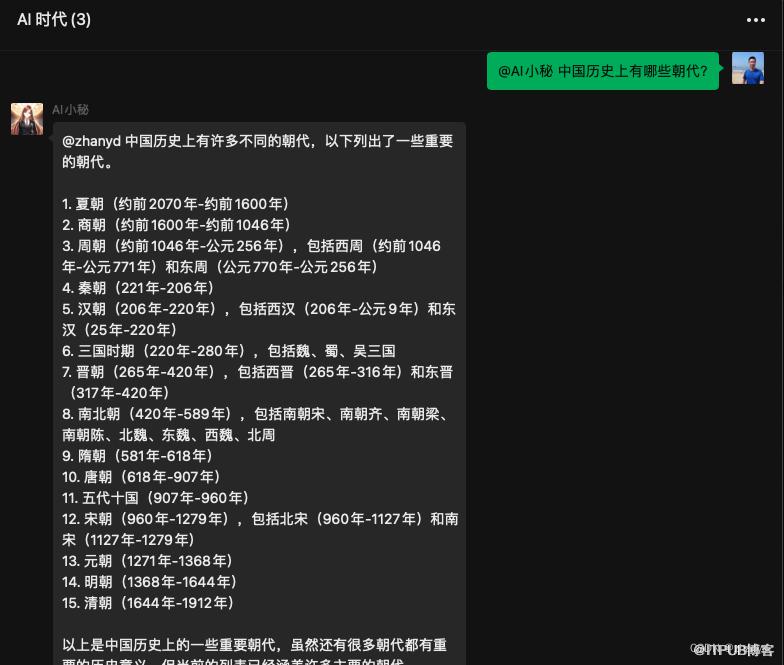Select the green message asking about 中国历史上有哪些朝代
Image resolution: width=784 pixels, height=665 pixels.
[602, 71]
